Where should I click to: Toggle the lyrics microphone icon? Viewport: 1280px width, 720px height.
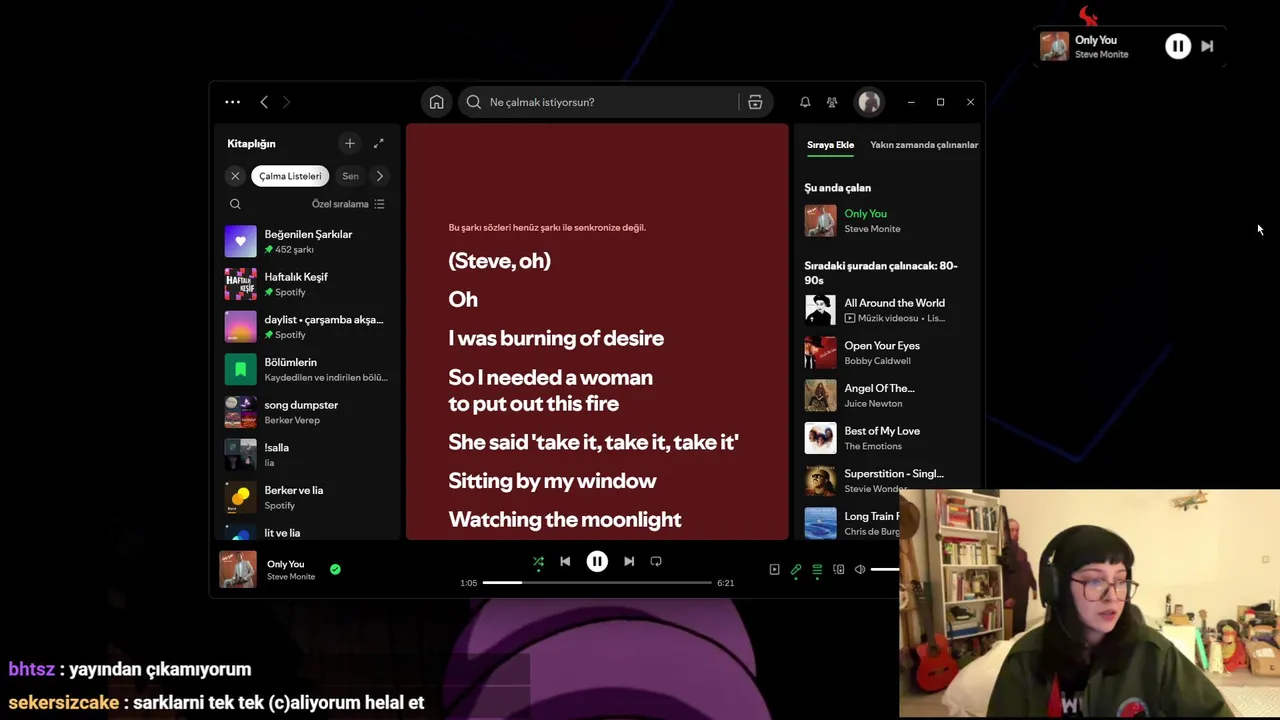pyautogui.click(x=796, y=570)
